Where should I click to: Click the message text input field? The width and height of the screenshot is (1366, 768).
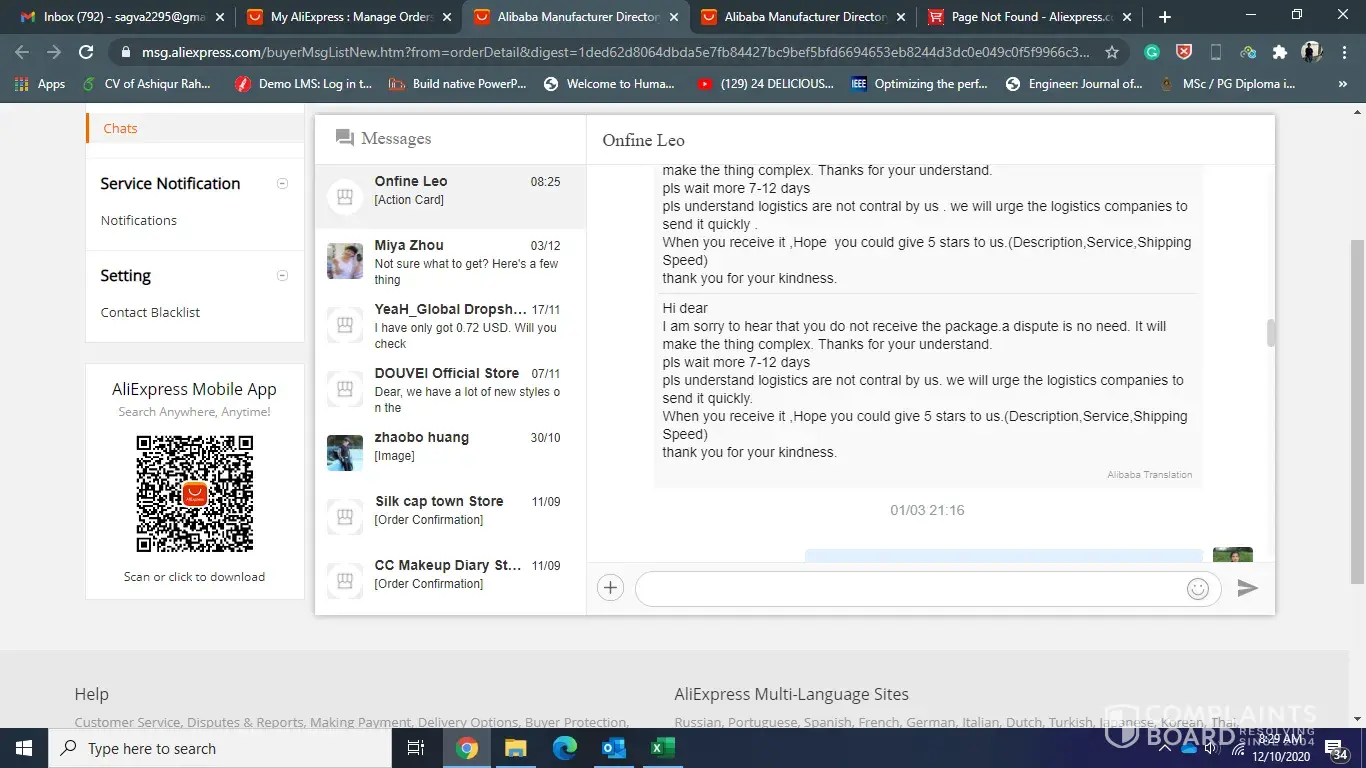click(910, 589)
